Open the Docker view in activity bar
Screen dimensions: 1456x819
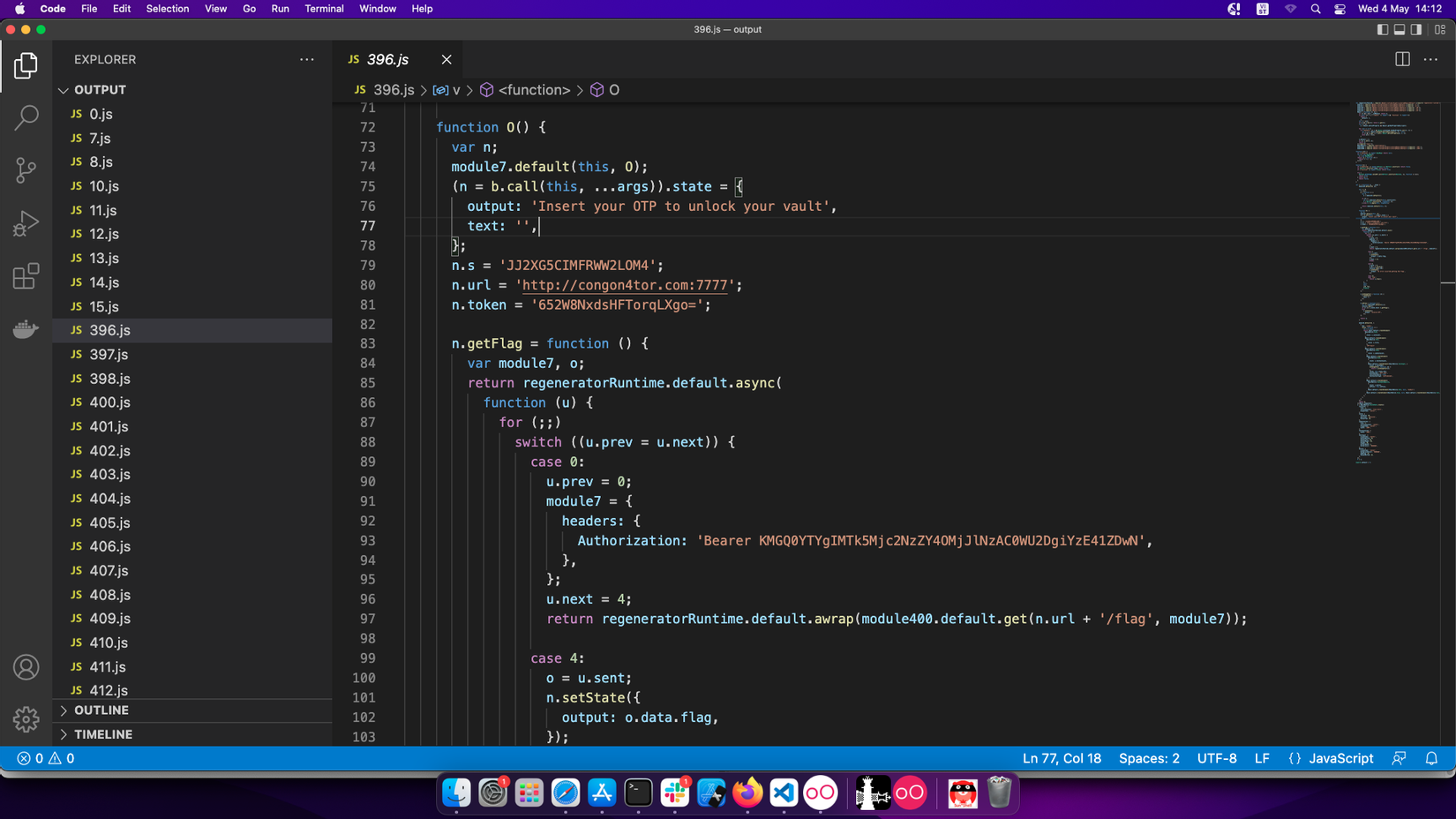pos(26,329)
